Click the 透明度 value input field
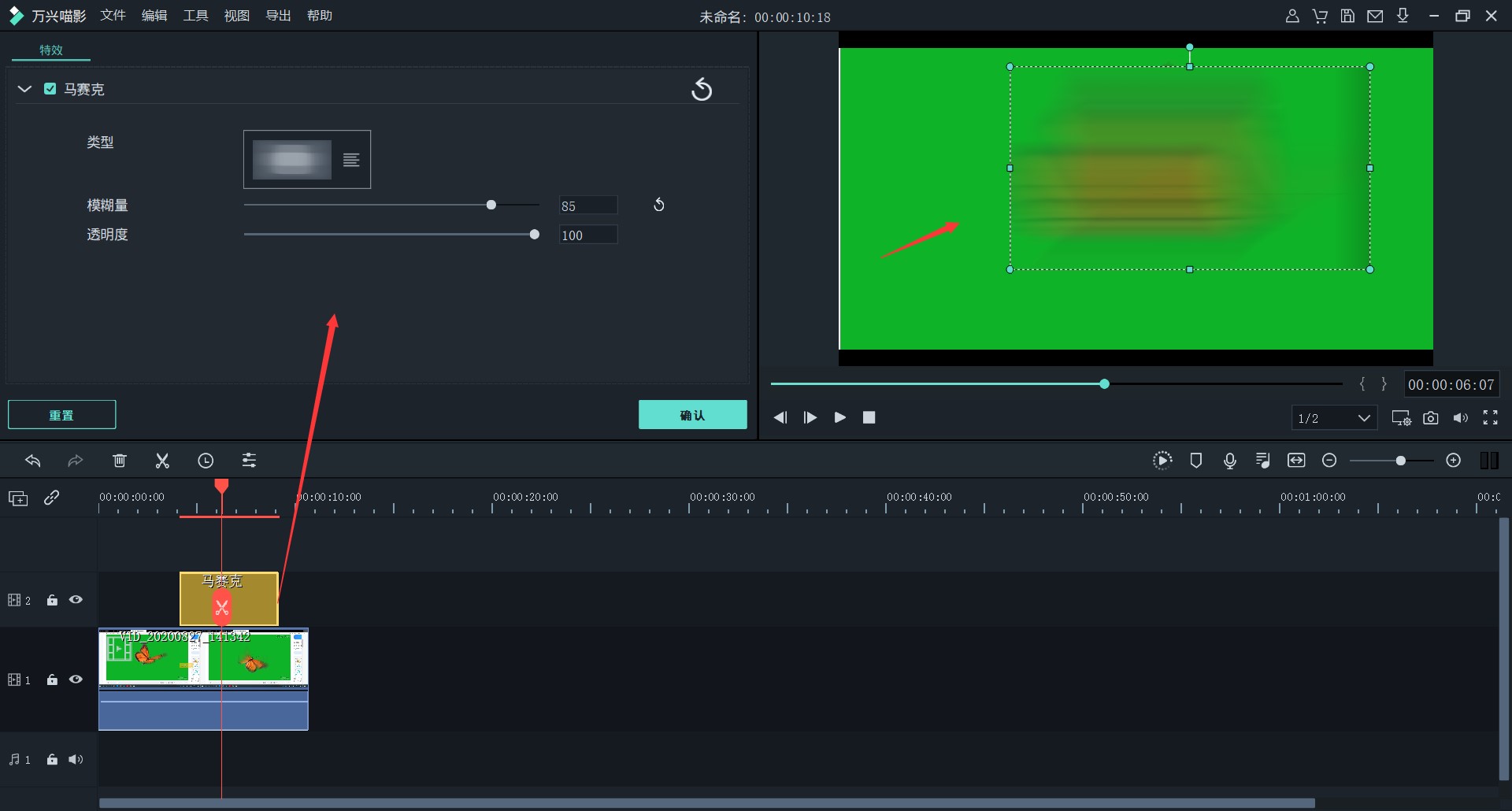Screen dimensions: 1512x811 587,235
